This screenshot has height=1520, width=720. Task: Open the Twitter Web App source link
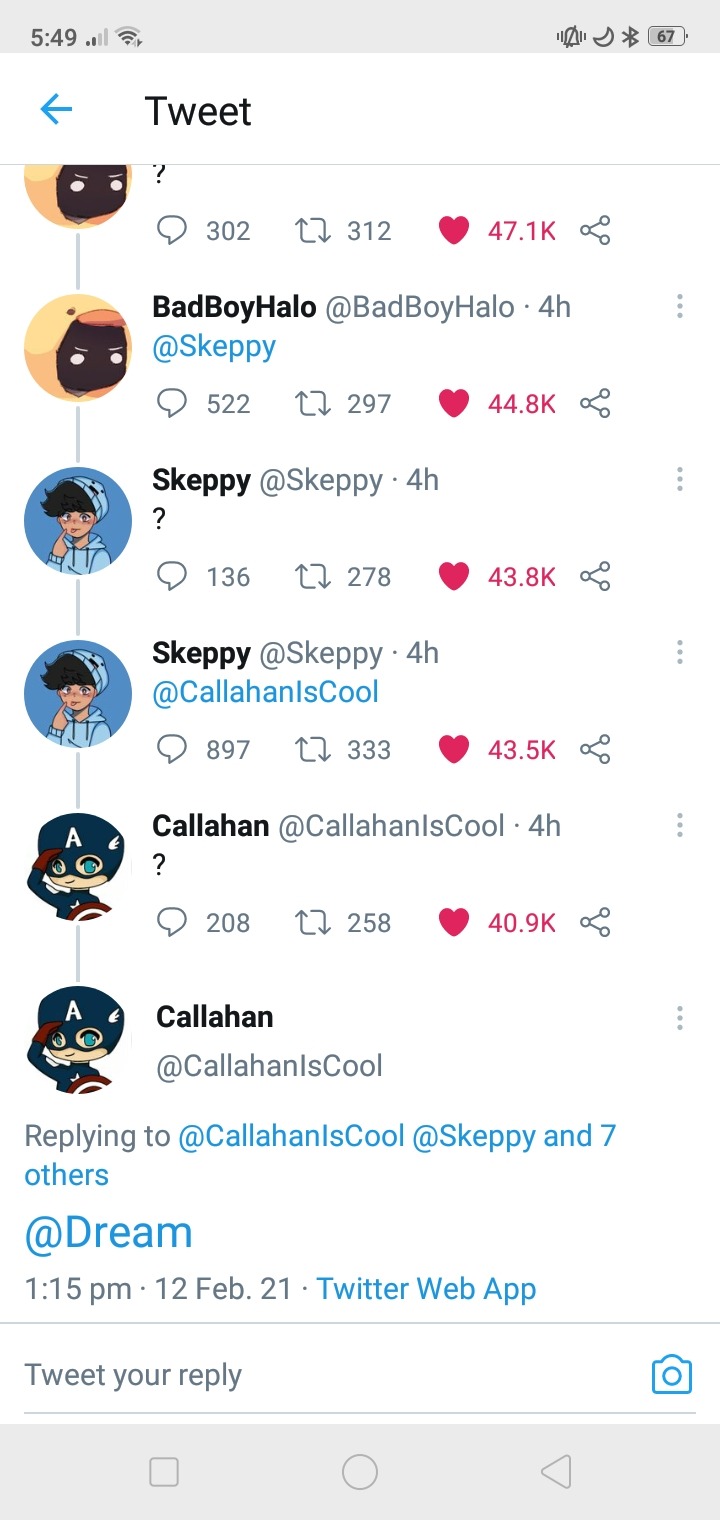[x=426, y=1289]
